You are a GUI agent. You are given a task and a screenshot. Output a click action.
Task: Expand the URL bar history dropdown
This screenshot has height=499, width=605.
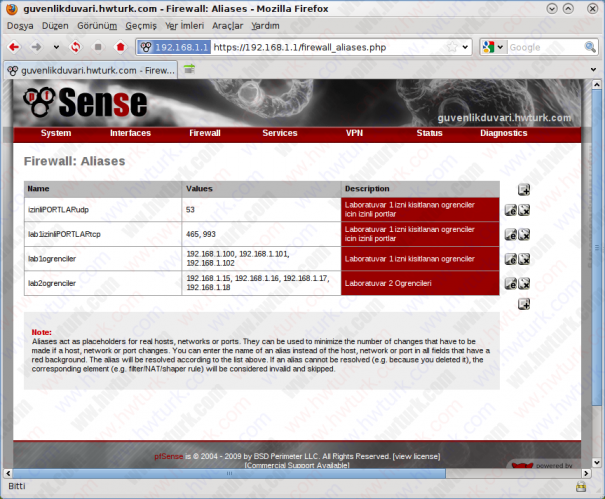point(465,47)
